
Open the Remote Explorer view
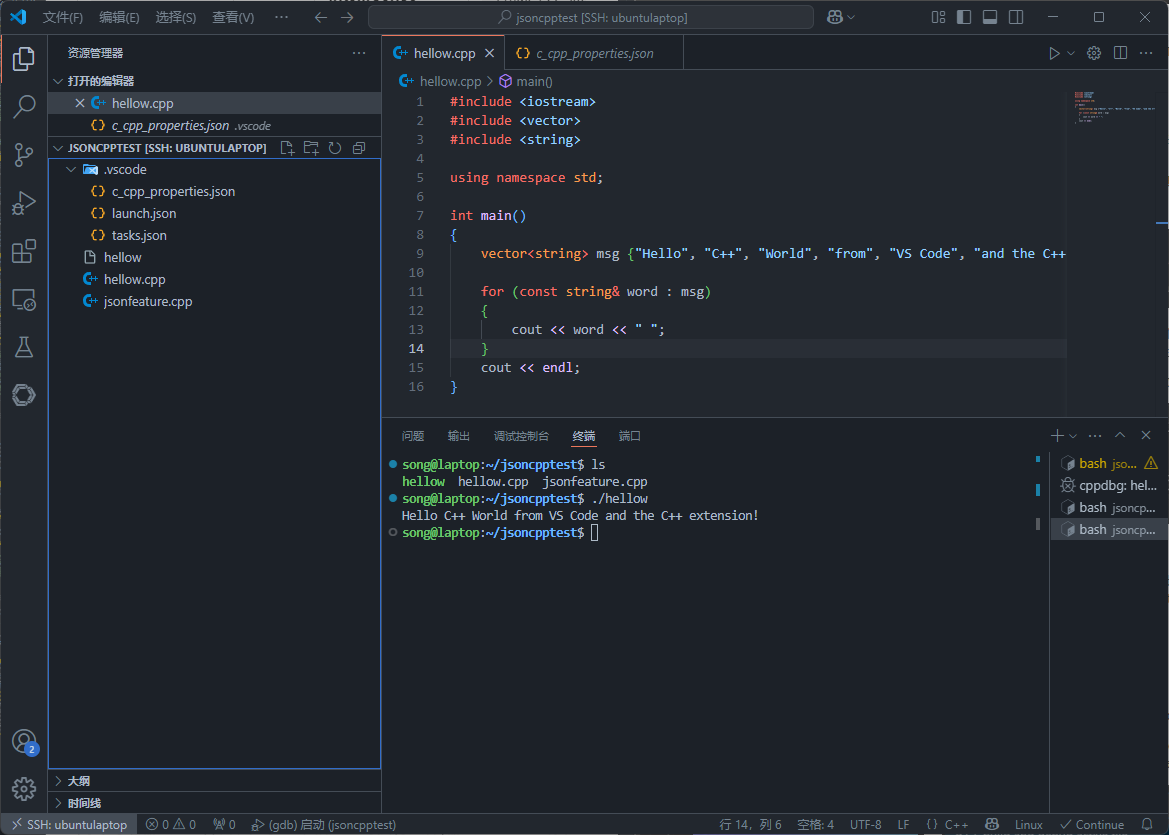(x=24, y=299)
